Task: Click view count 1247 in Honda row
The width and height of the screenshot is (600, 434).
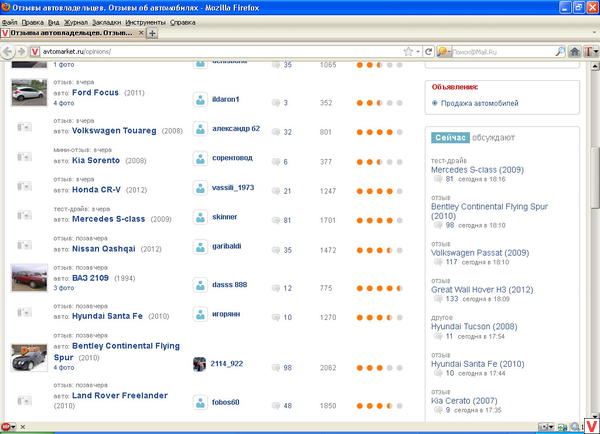Action: click(x=328, y=191)
